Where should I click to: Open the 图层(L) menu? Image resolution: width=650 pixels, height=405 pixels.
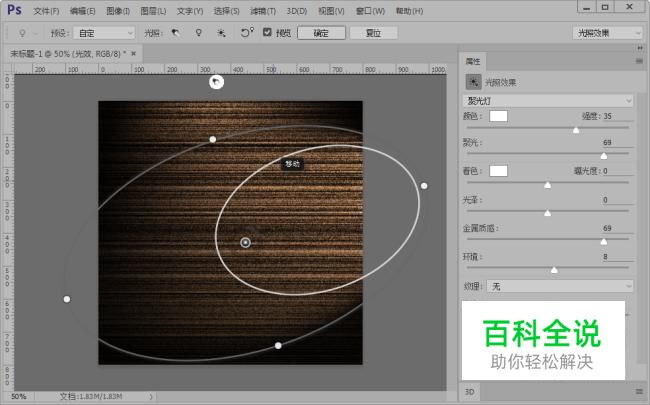[x=153, y=11]
